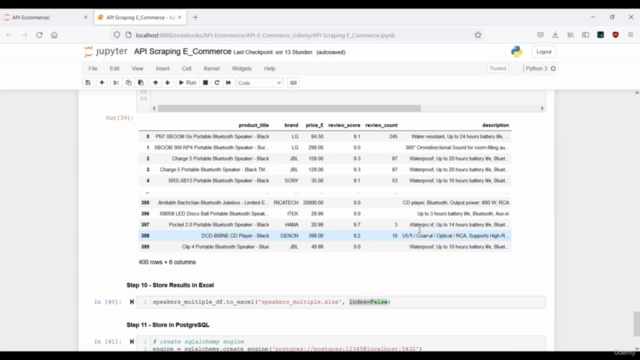The height and width of the screenshot is (360, 640).
Task: Open a new browser tab
Action: click(196, 18)
